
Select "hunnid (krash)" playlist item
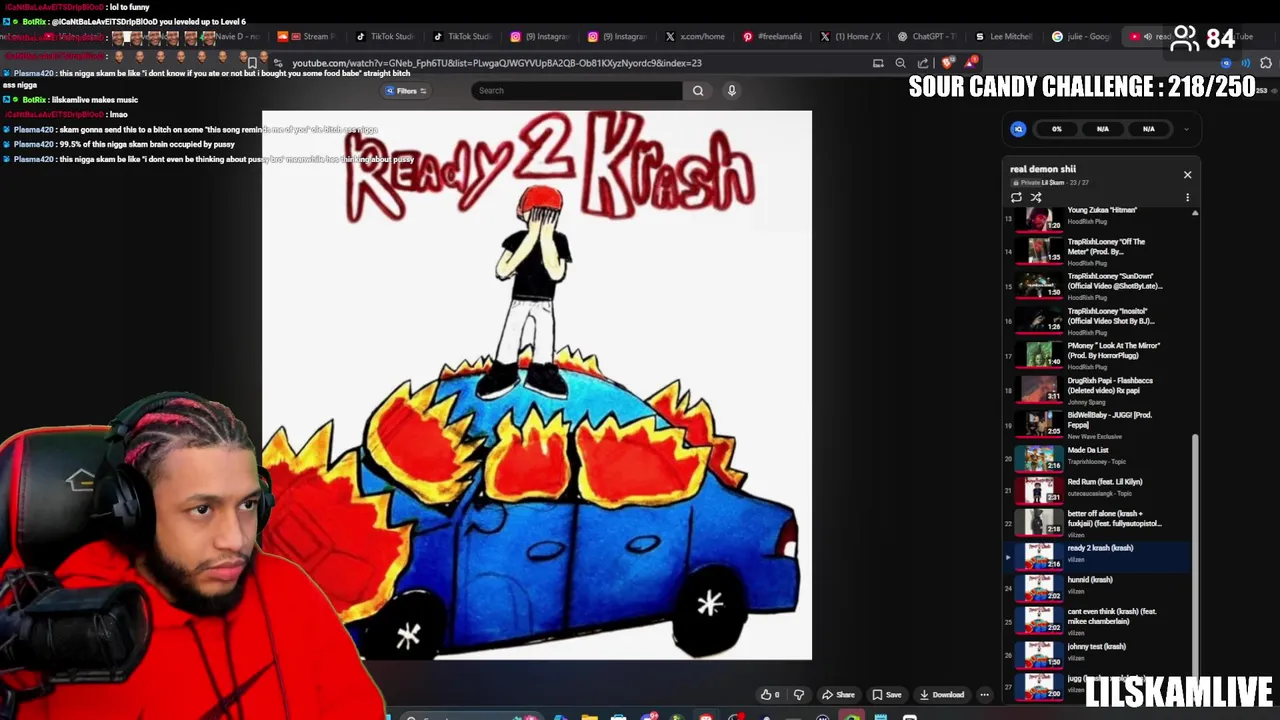1098,587
